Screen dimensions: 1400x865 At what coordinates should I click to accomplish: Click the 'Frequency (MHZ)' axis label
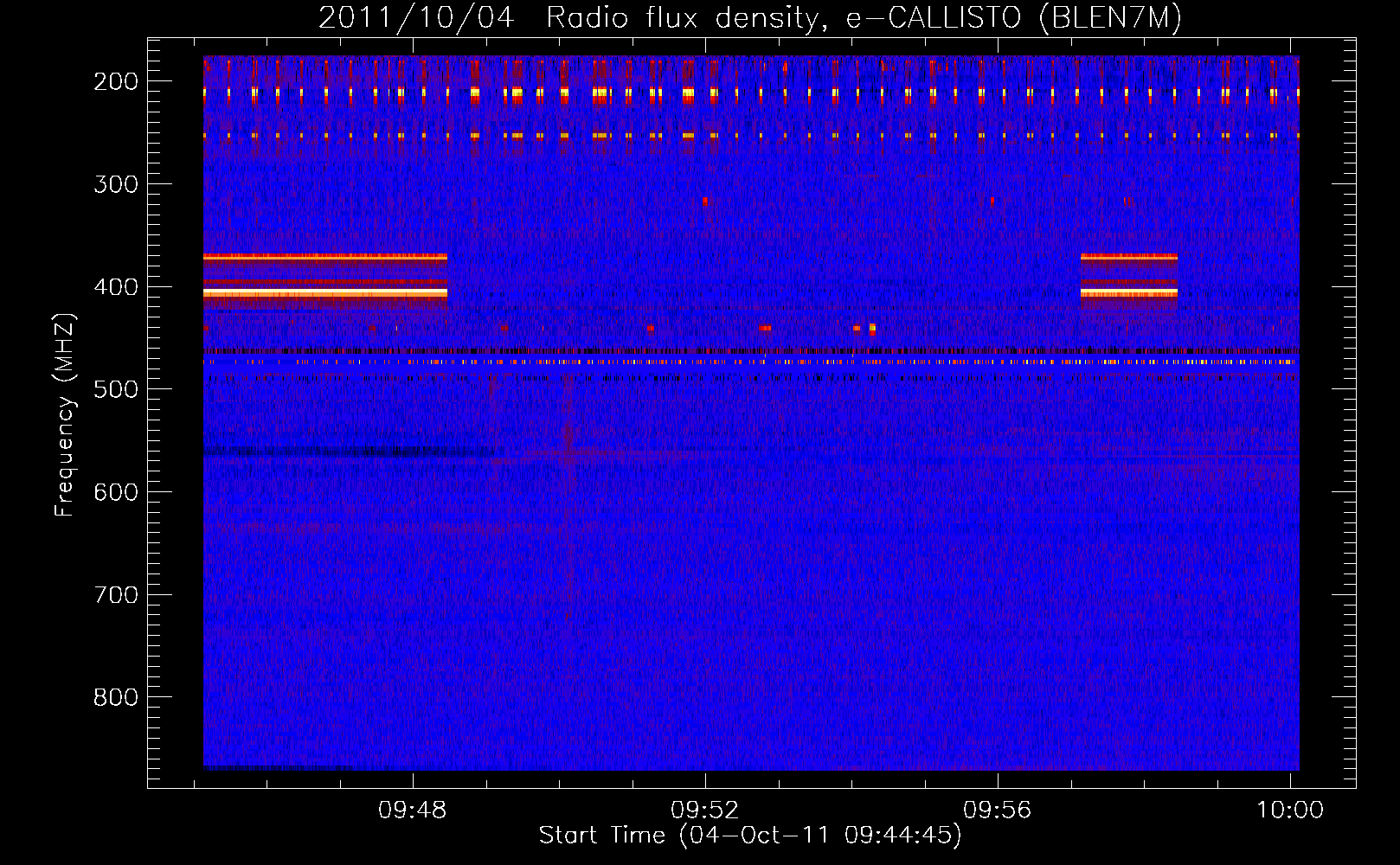coord(65,415)
